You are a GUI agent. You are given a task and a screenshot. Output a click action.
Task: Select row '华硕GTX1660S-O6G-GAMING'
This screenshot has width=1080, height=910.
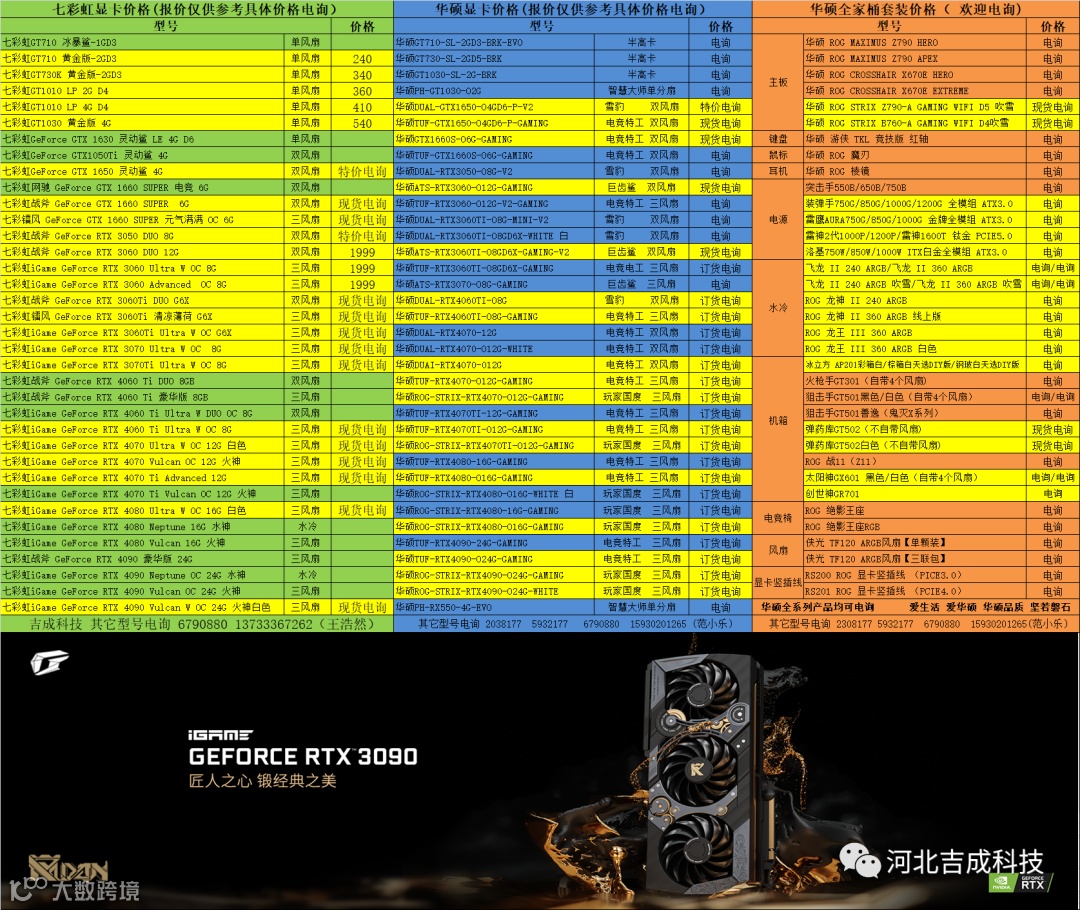tap(572, 139)
